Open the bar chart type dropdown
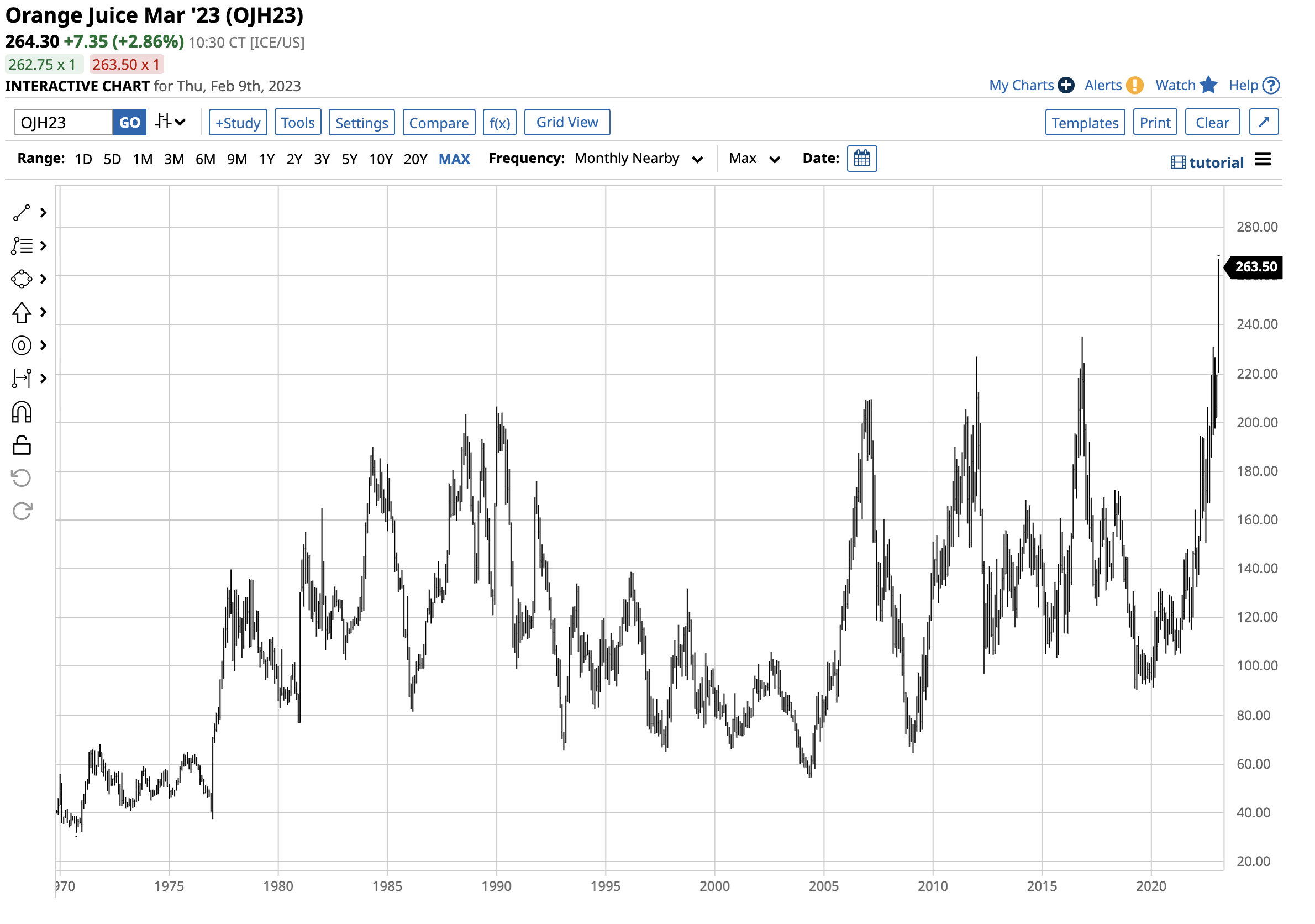1315x924 pixels. (171, 122)
